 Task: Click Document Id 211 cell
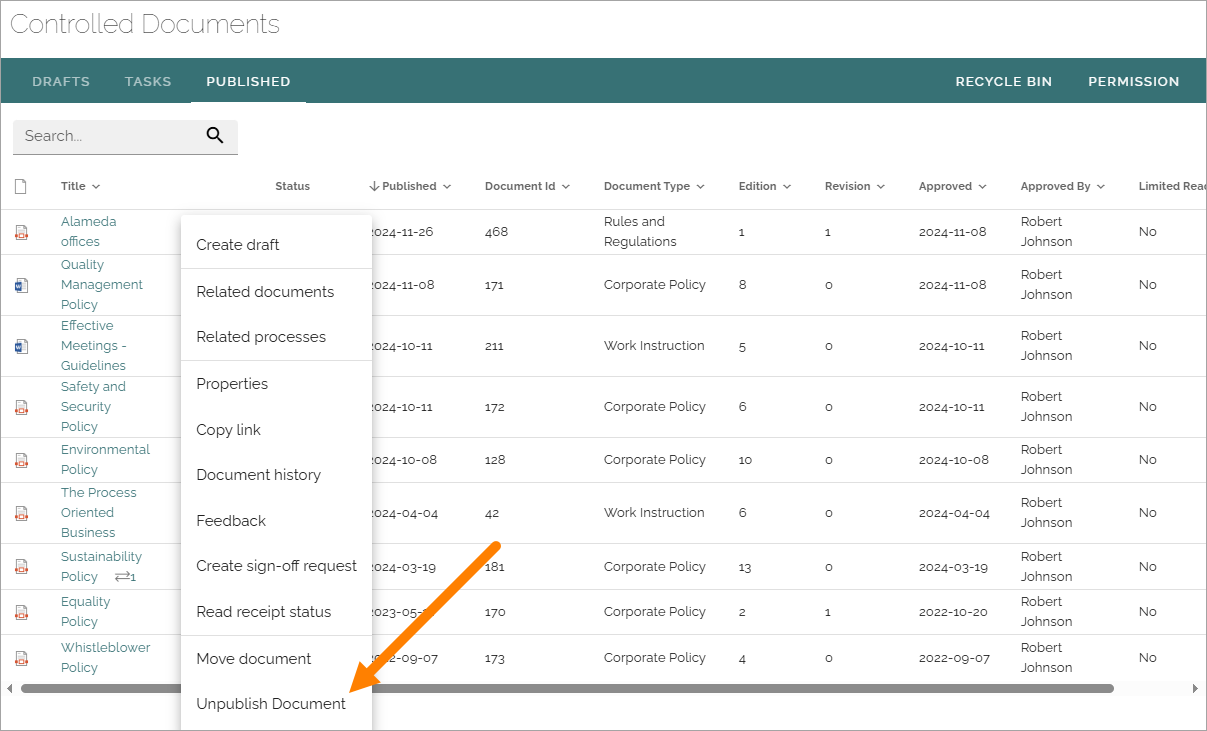click(495, 346)
